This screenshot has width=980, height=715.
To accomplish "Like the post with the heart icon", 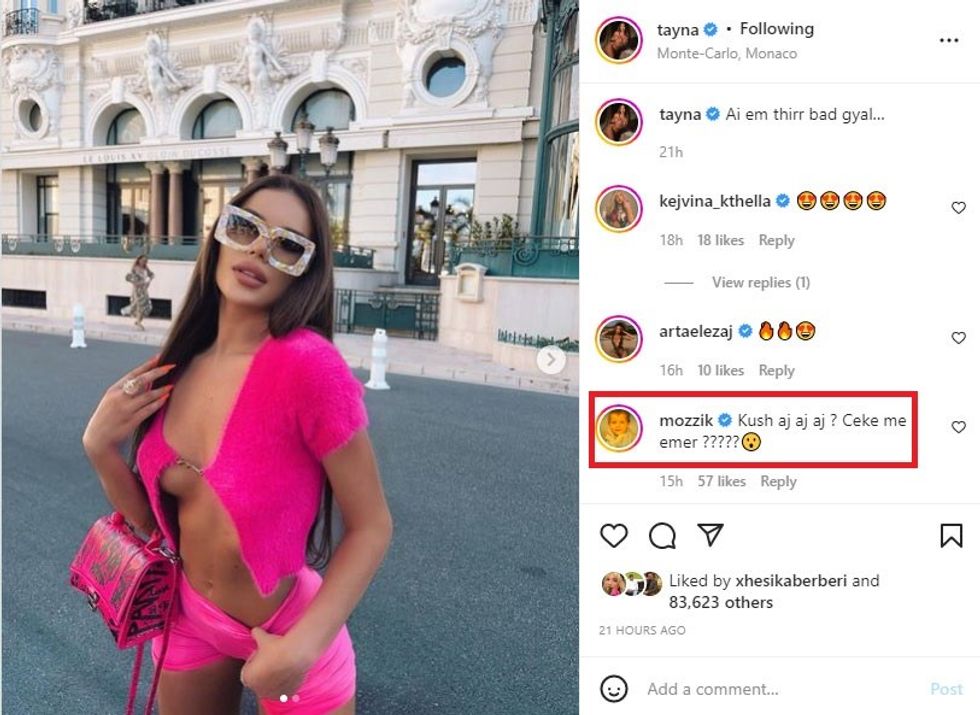I will 614,536.
